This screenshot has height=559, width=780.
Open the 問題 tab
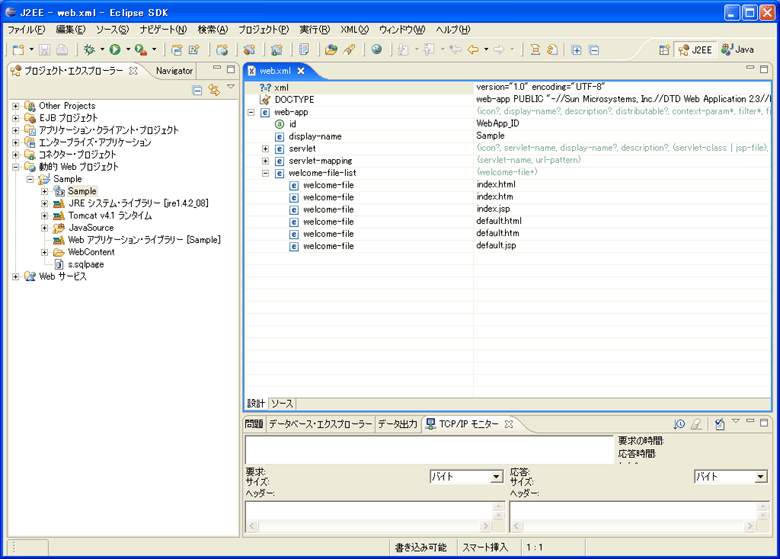254,424
